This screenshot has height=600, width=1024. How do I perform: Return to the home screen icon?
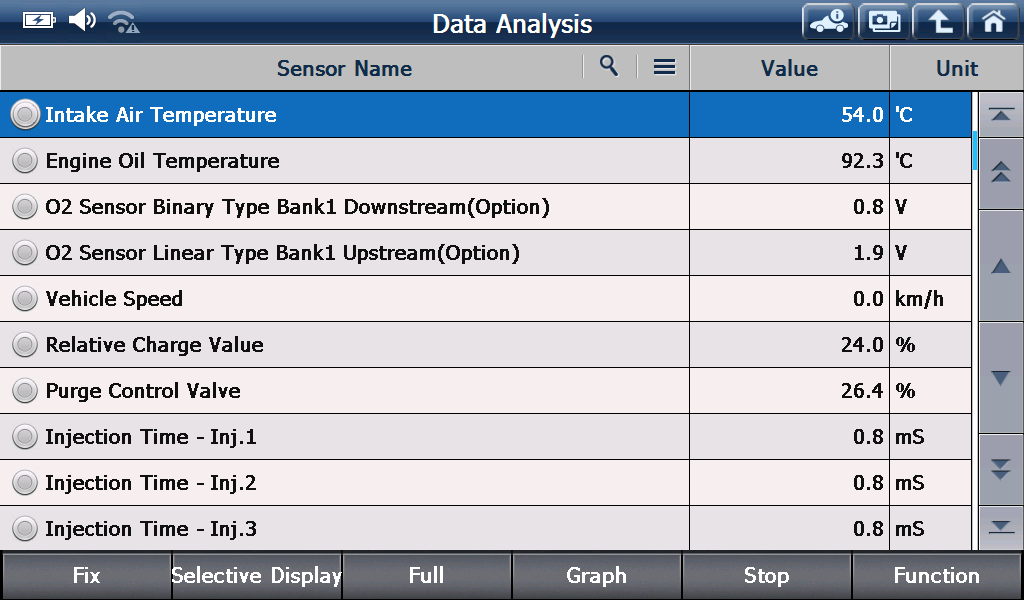(993, 22)
